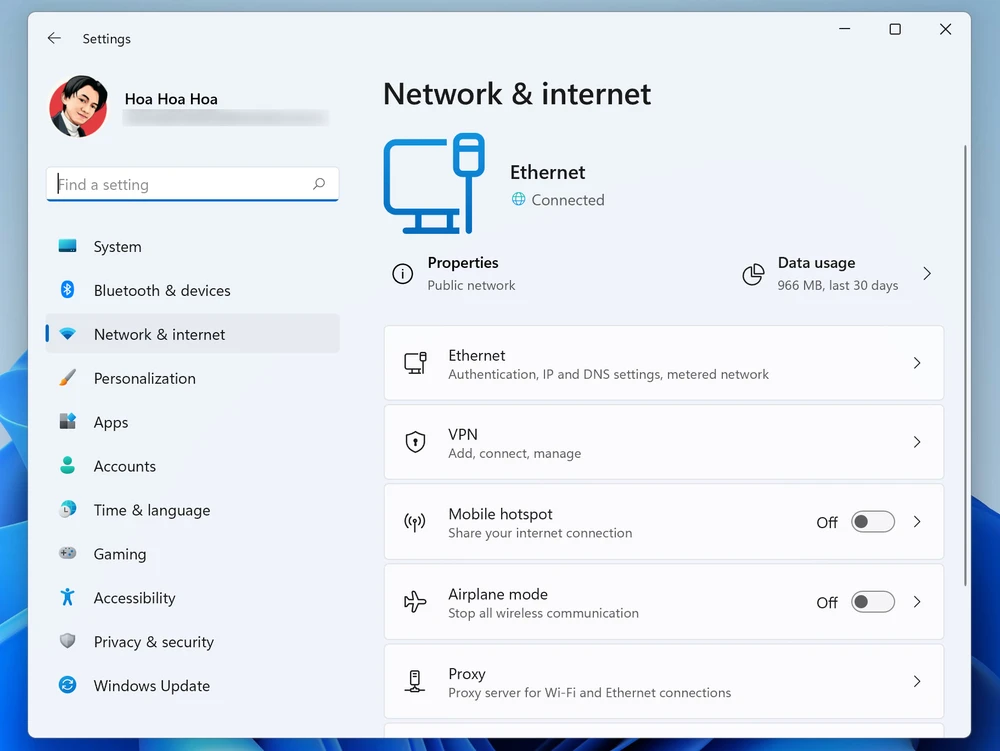Select the System gear icon
Image resolution: width=1000 pixels, height=751 pixels.
[67, 246]
